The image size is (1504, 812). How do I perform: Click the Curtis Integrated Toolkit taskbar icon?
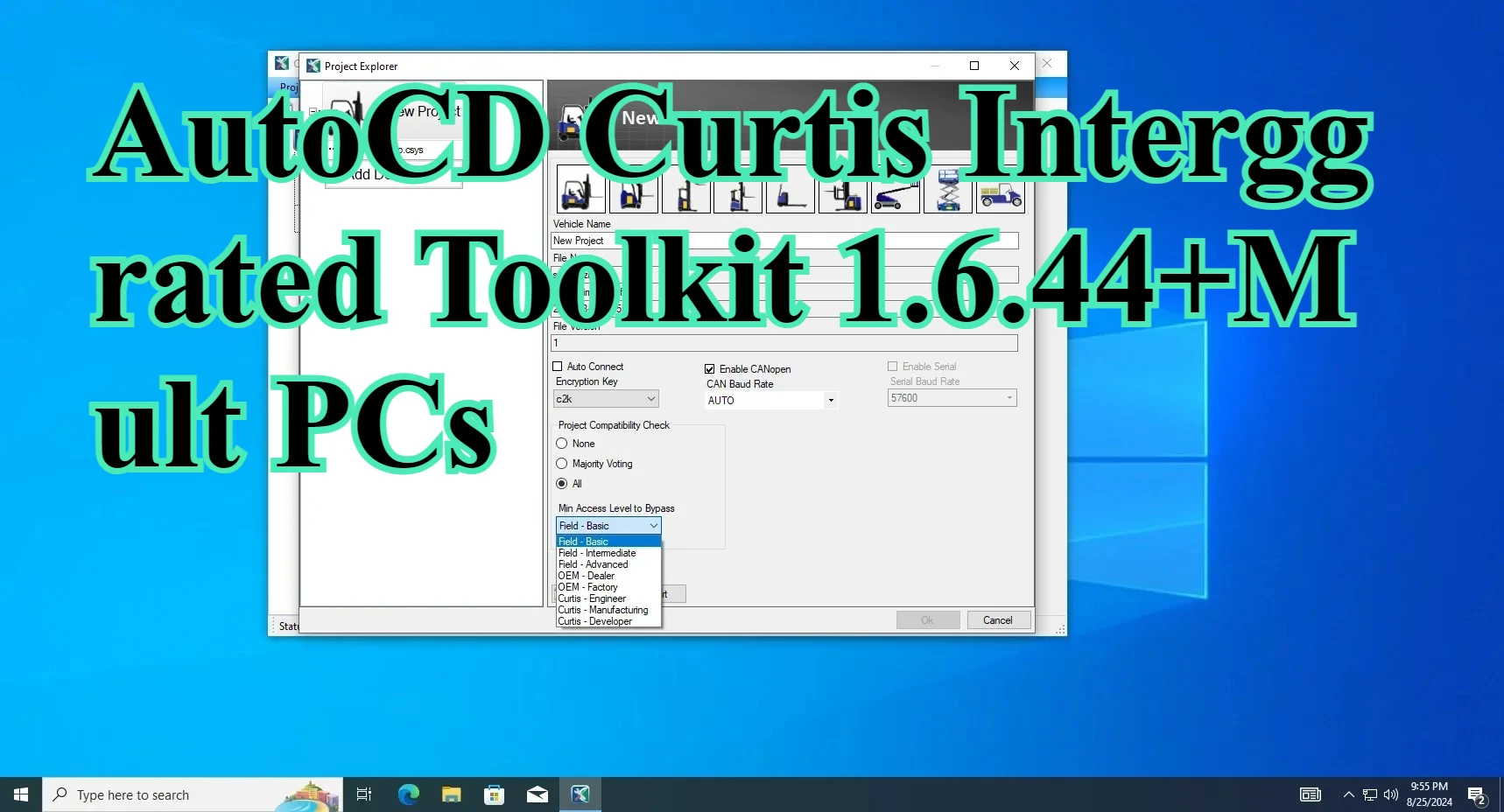[580, 794]
